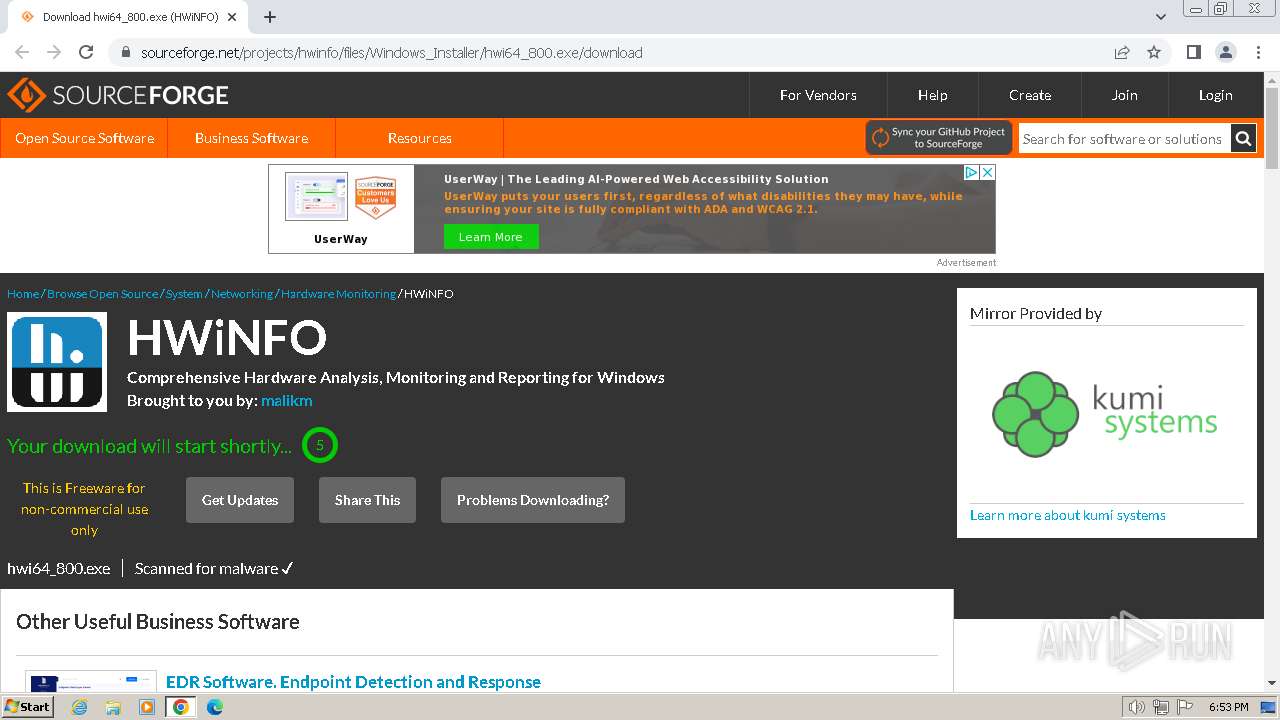Image resolution: width=1280 pixels, height=720 pixels.
Task: Click the forward navigation arrow
Action: coord(54,52)
